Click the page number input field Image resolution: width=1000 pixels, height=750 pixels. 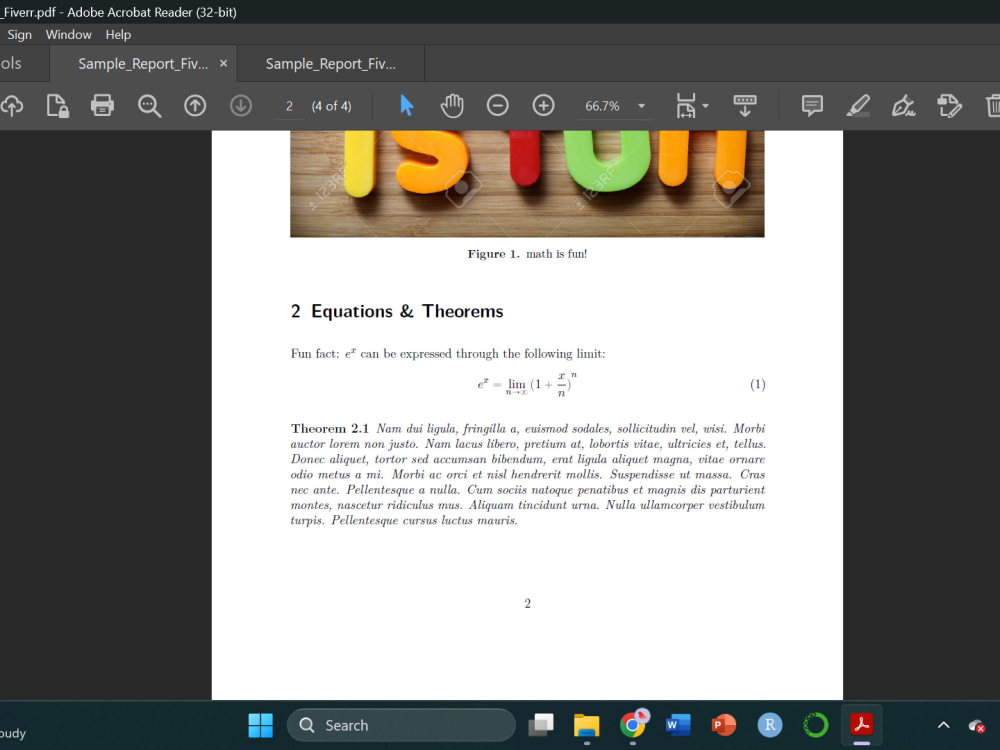point(289,105)
